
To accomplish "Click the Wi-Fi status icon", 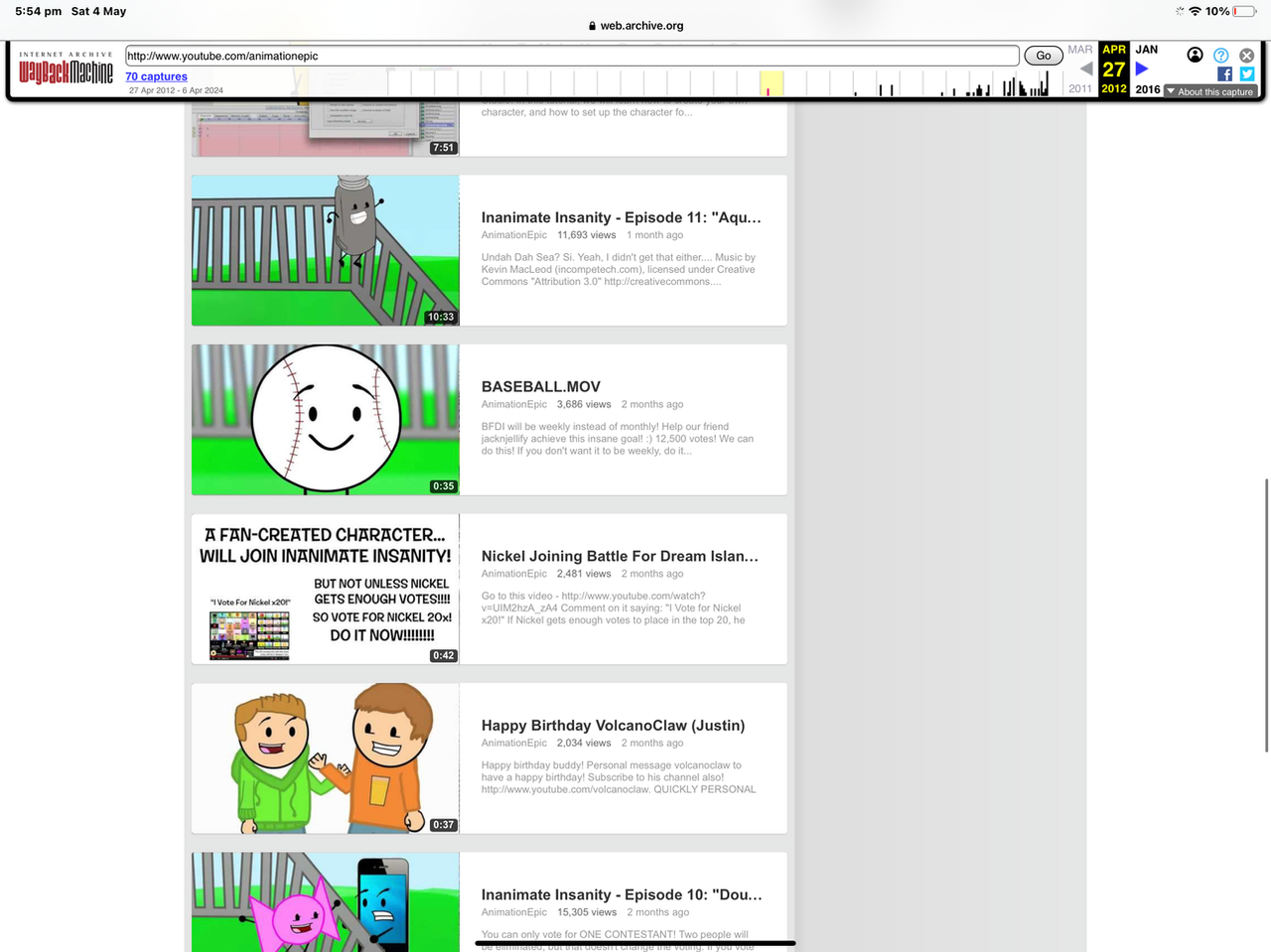I will pos(1196,11).
